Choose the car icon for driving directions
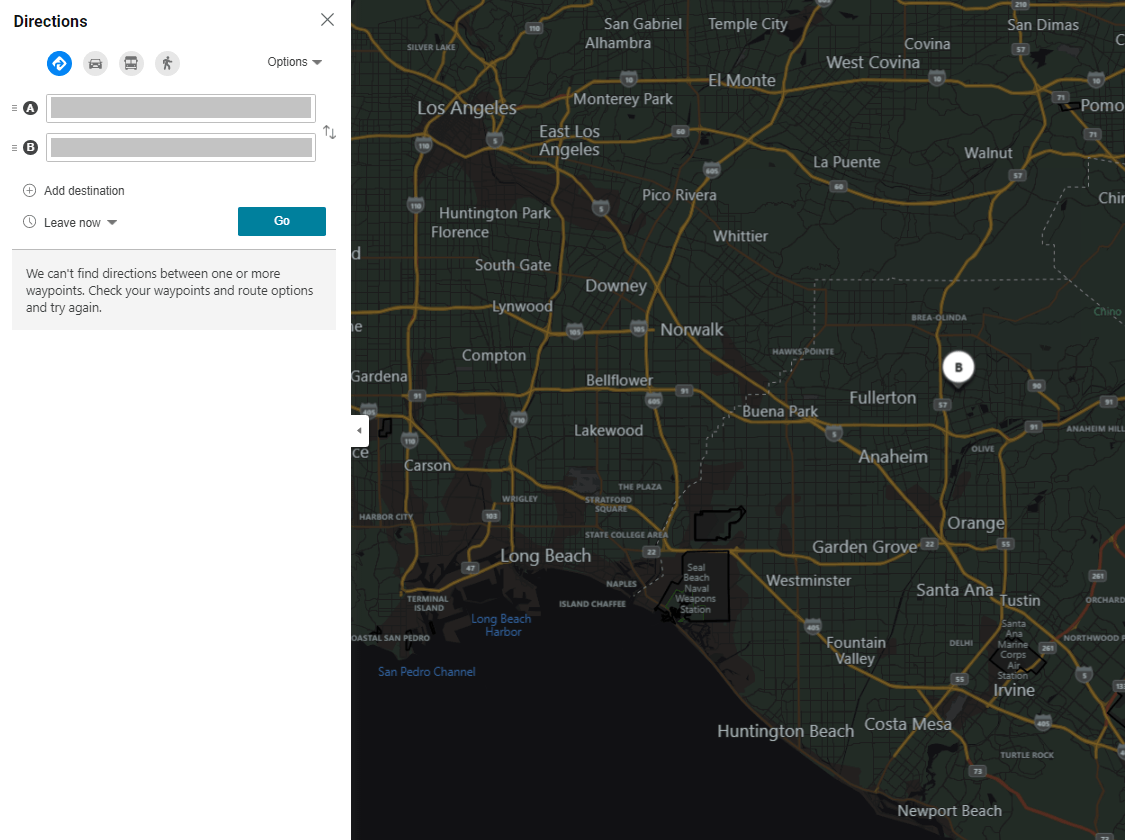Screen dimensions: 1125x840 pyautogui.click(x=95, y=63)
